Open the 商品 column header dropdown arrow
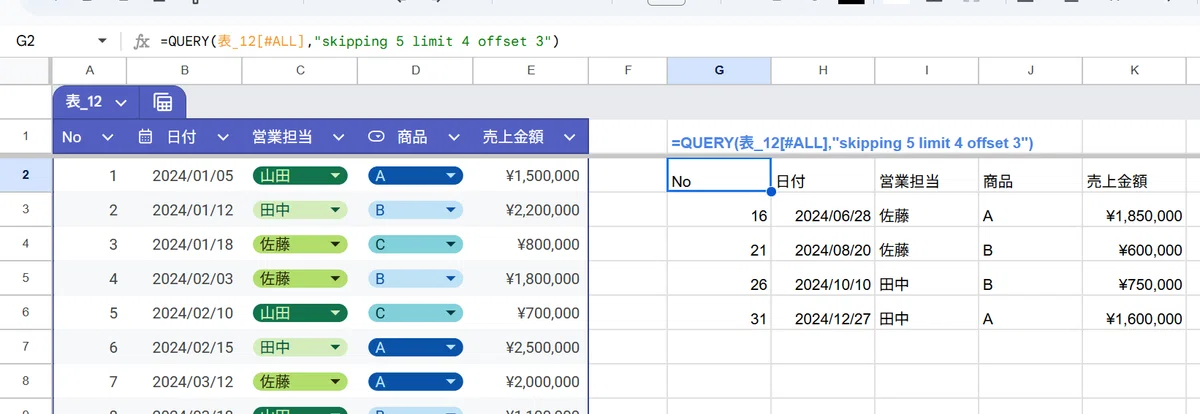1200x414 pixels. tap(454, 137)
